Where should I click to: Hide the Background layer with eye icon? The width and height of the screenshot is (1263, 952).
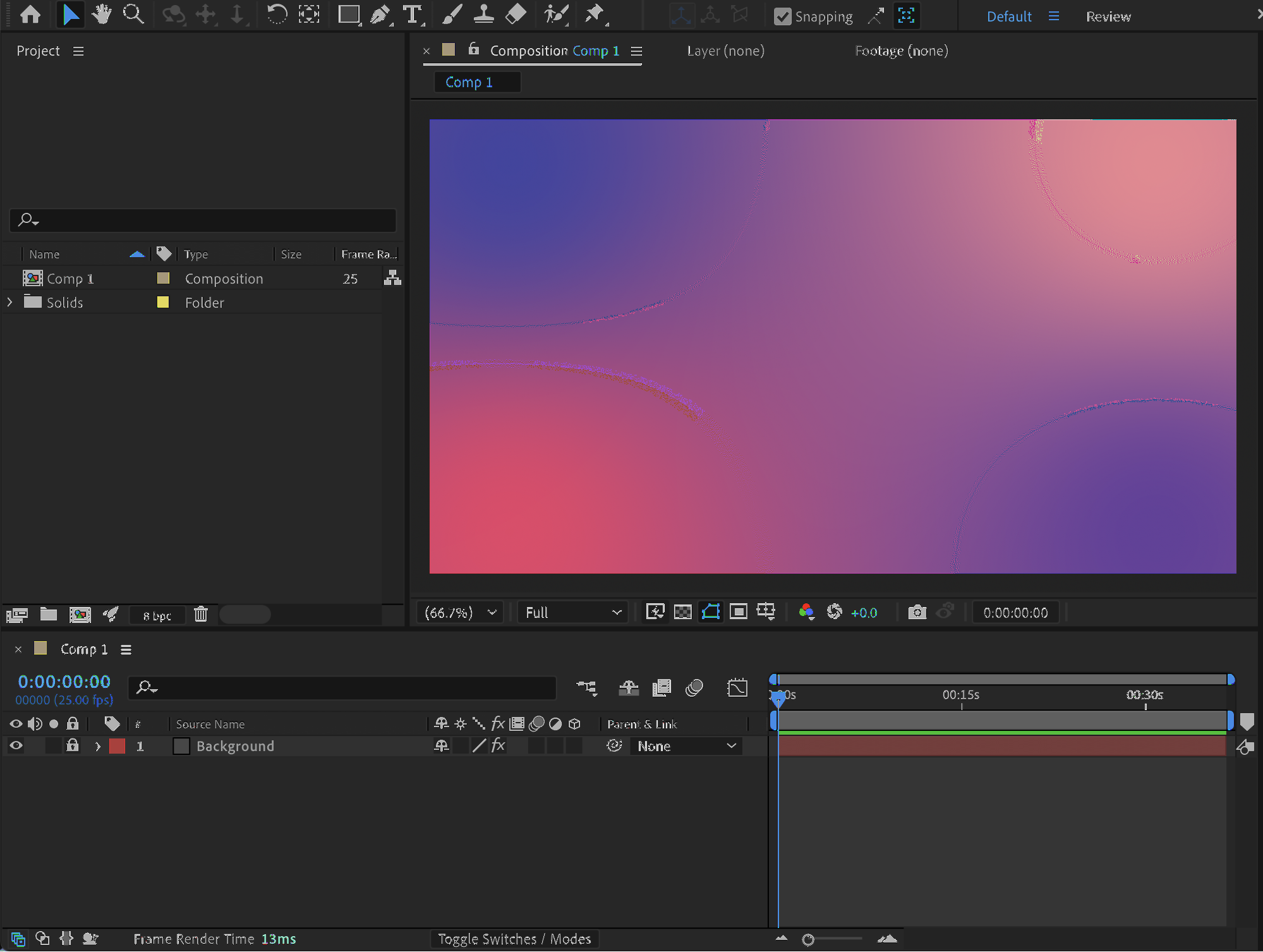[x=16, y=745]
